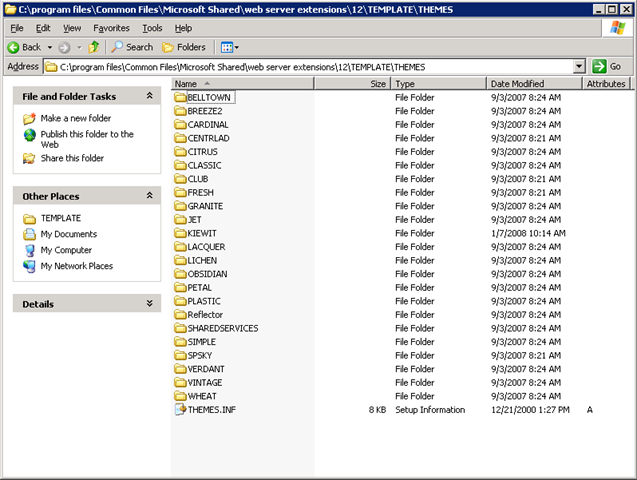Select the FRESH folder icon
Viewport: 637px width, 480px height.
180,192
